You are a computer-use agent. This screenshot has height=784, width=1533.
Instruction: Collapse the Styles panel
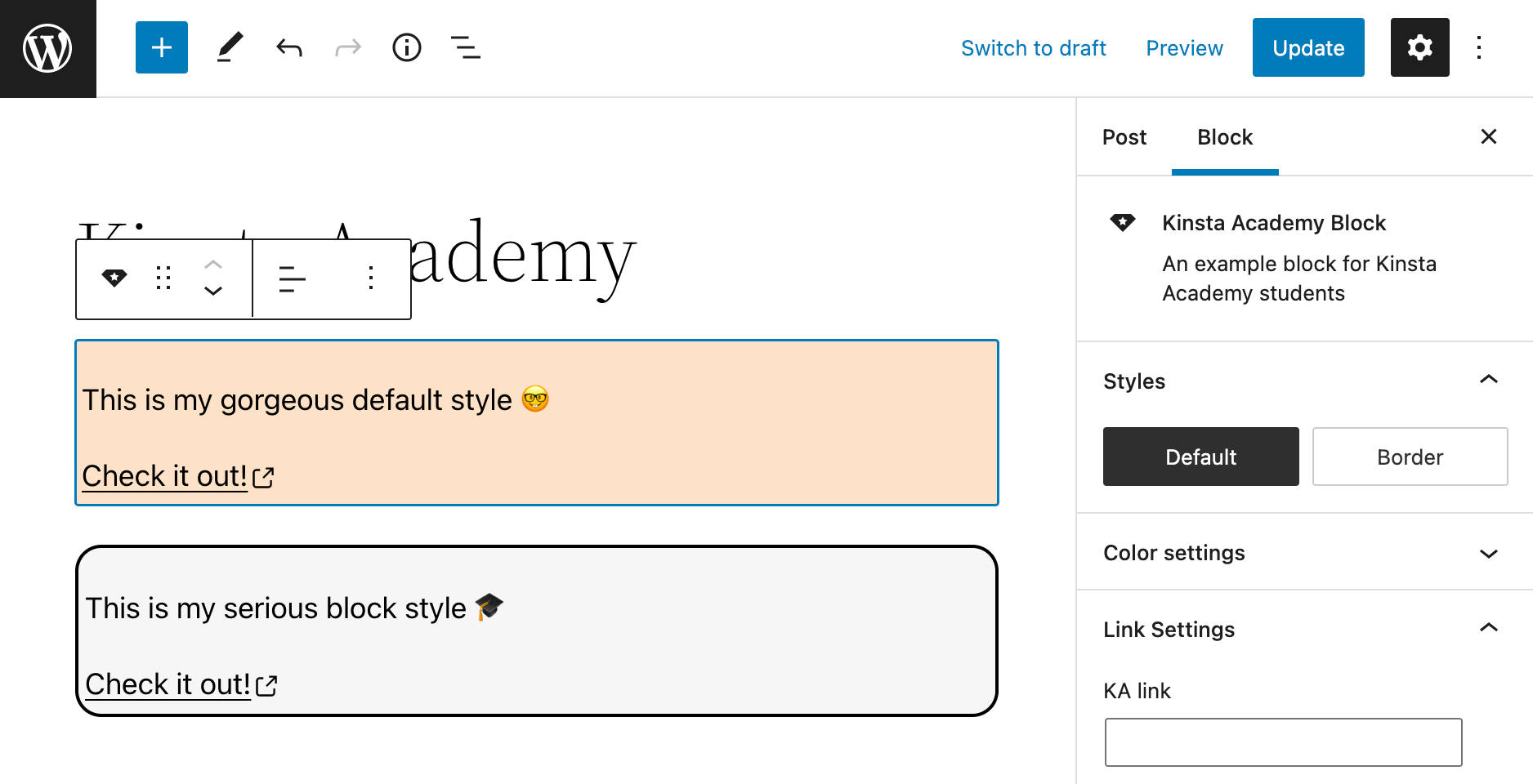click(x=1488, y=380)
